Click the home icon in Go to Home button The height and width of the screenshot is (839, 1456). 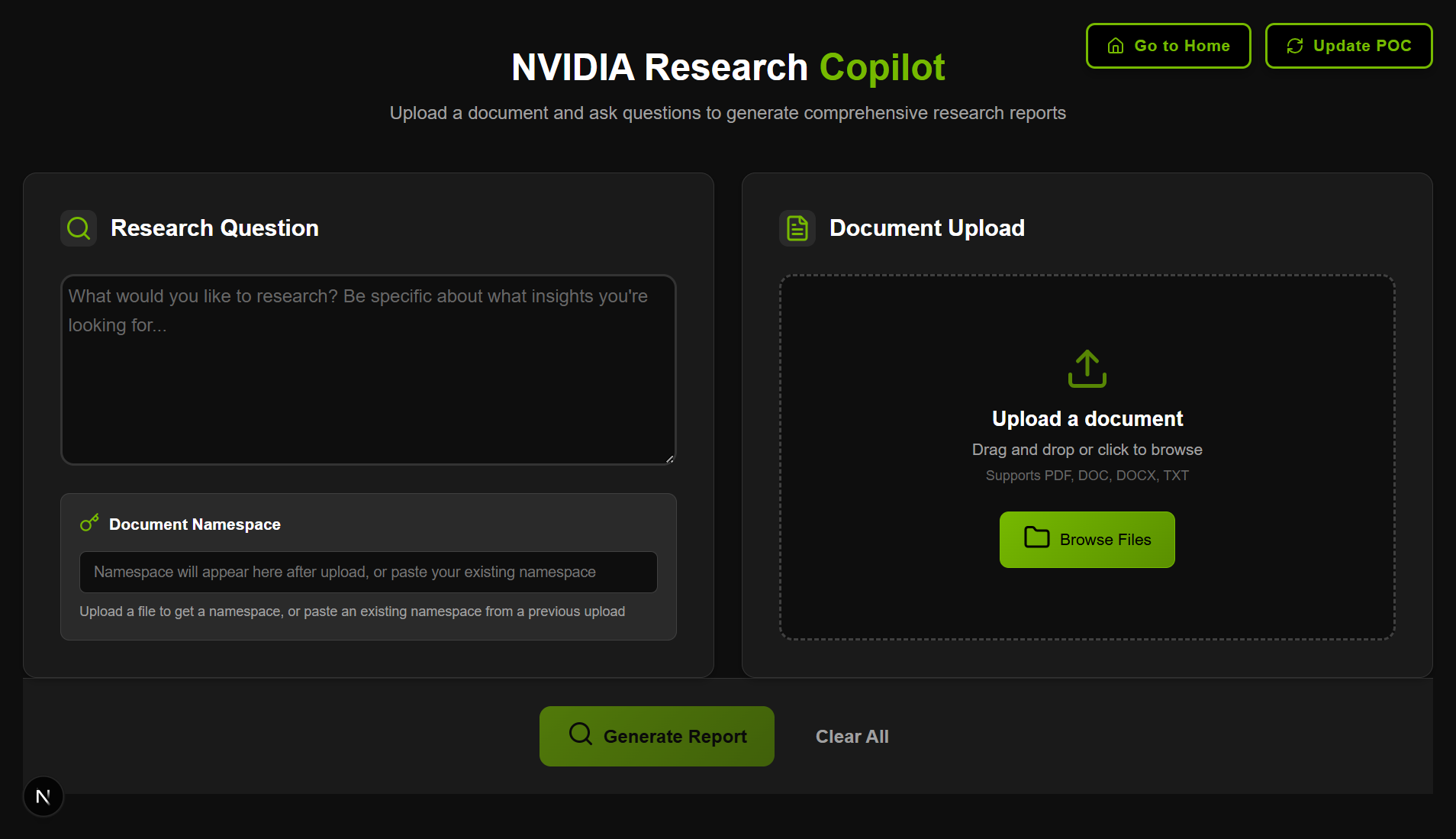coord(1115,46)
